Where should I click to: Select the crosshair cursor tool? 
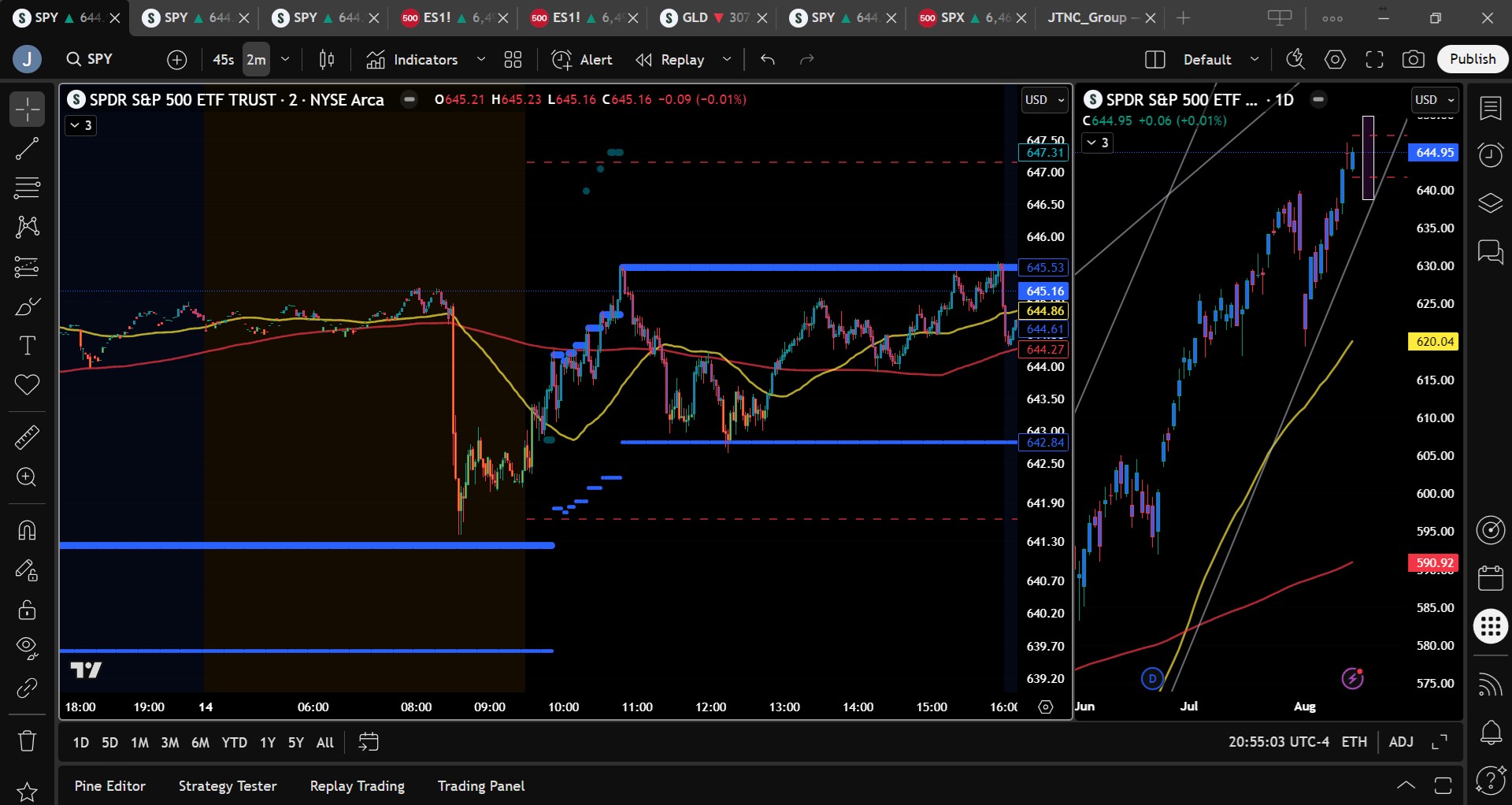[x=27, y=109]
